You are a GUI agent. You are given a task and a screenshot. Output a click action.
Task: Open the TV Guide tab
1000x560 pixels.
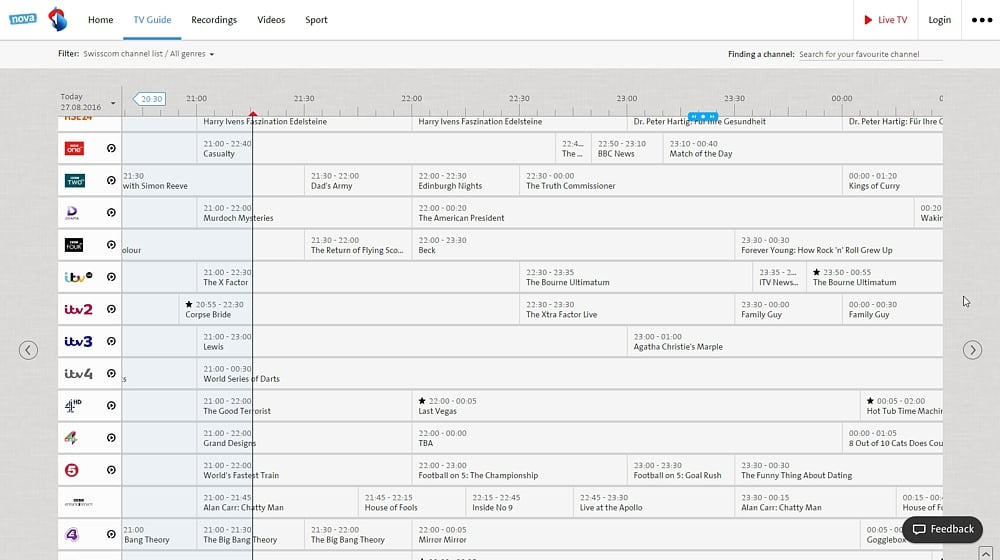pos(152,20)
